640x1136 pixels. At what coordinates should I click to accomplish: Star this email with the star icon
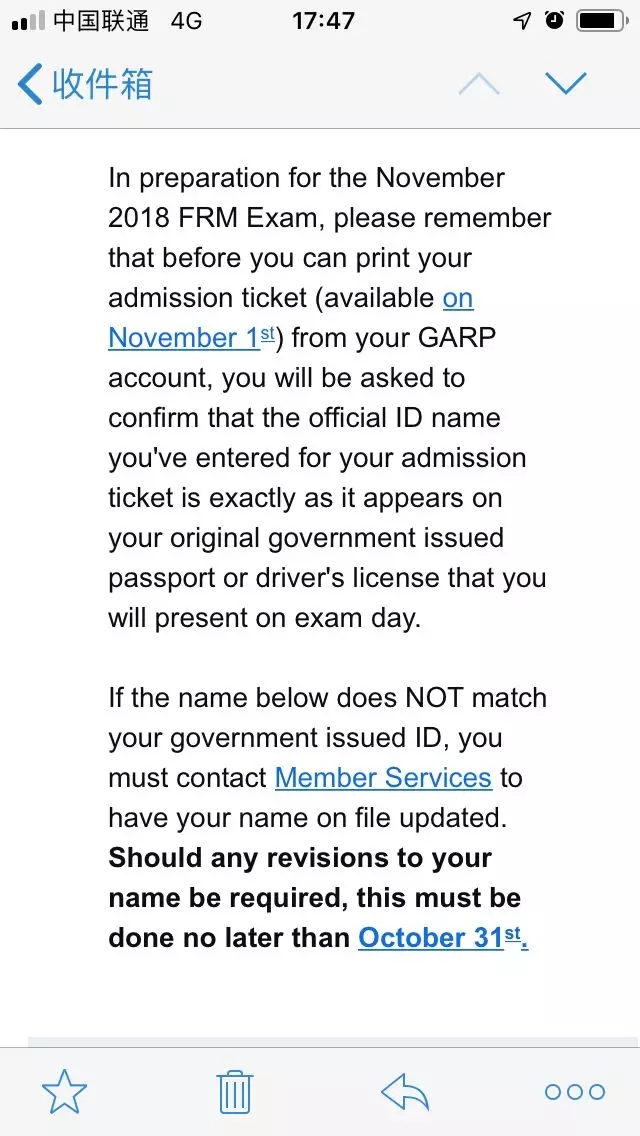coord(65,1091)
